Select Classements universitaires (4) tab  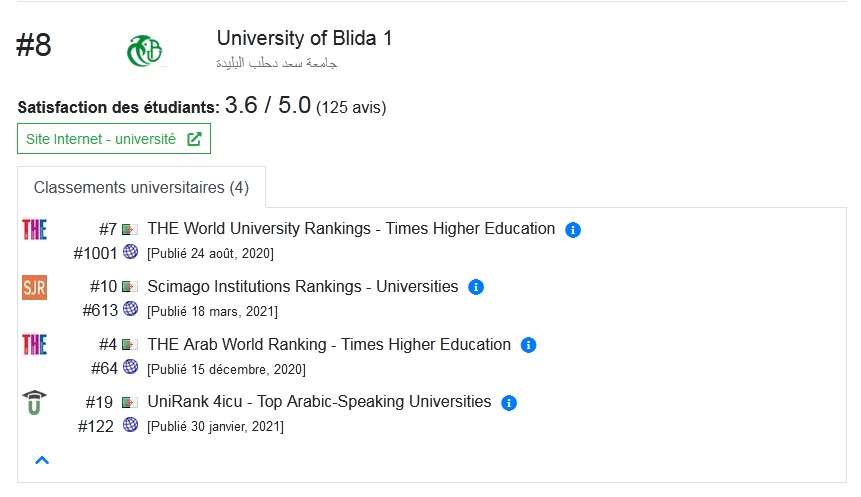(x=142, y=187)
